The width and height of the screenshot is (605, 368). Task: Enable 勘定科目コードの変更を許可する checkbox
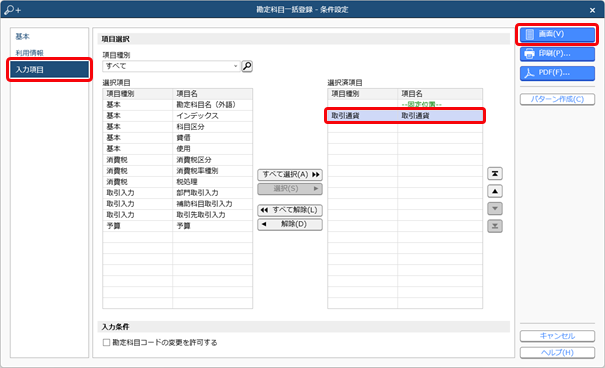106,343
